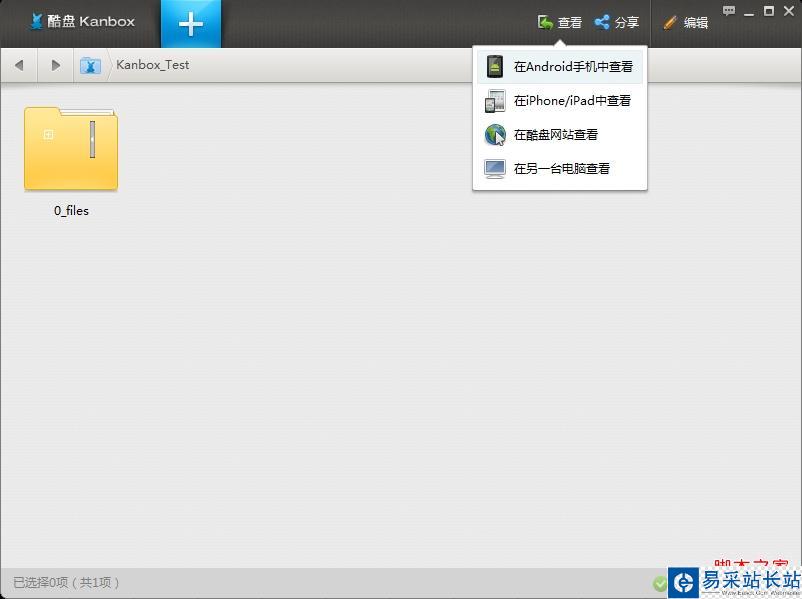Click the 0_files folder name label

tap(71, 211)
